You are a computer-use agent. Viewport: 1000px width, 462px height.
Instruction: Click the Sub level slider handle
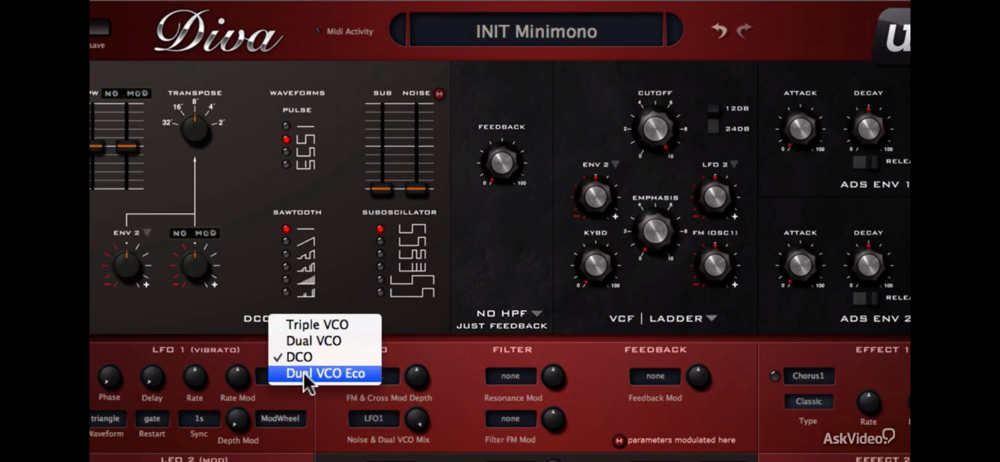coord(381,189)
